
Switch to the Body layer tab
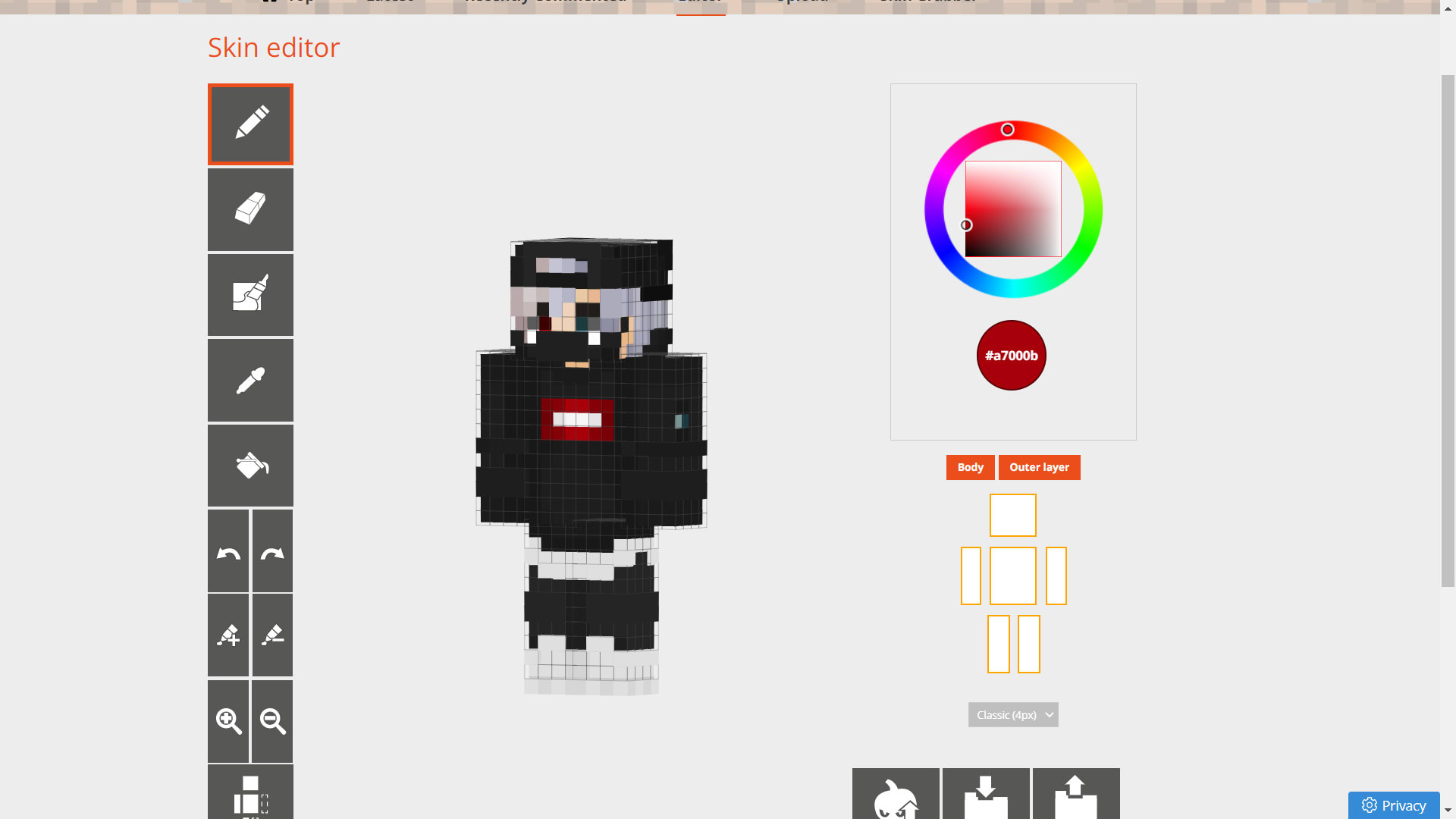(x=969, y=467)
